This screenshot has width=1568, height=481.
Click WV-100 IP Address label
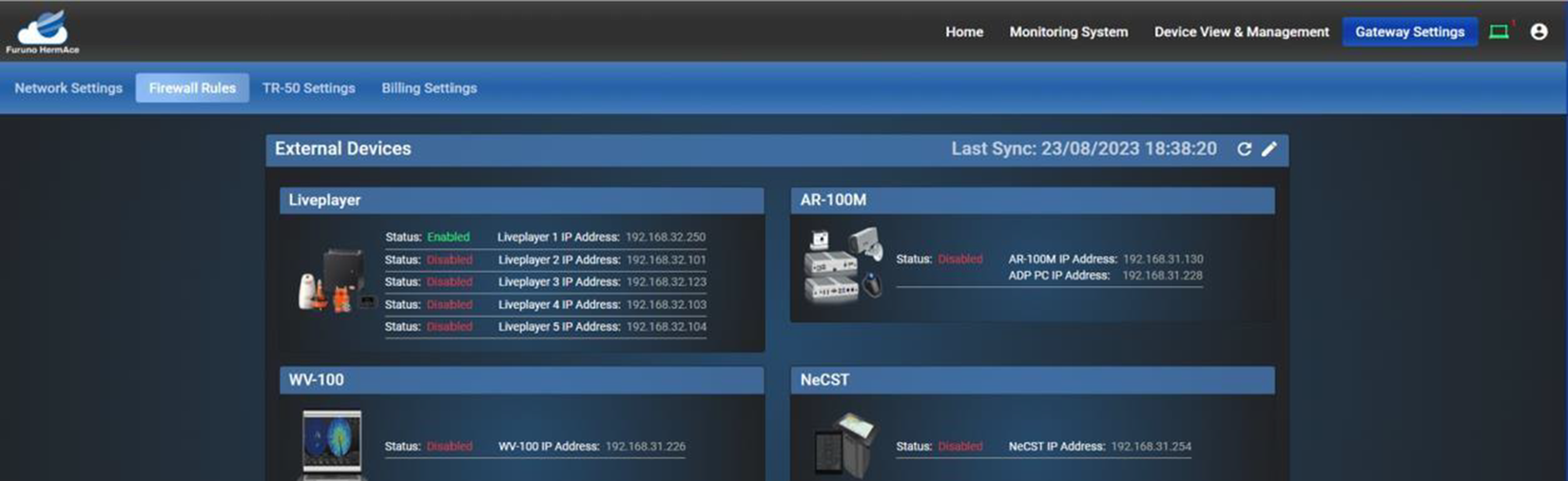(x=549, y=446)
